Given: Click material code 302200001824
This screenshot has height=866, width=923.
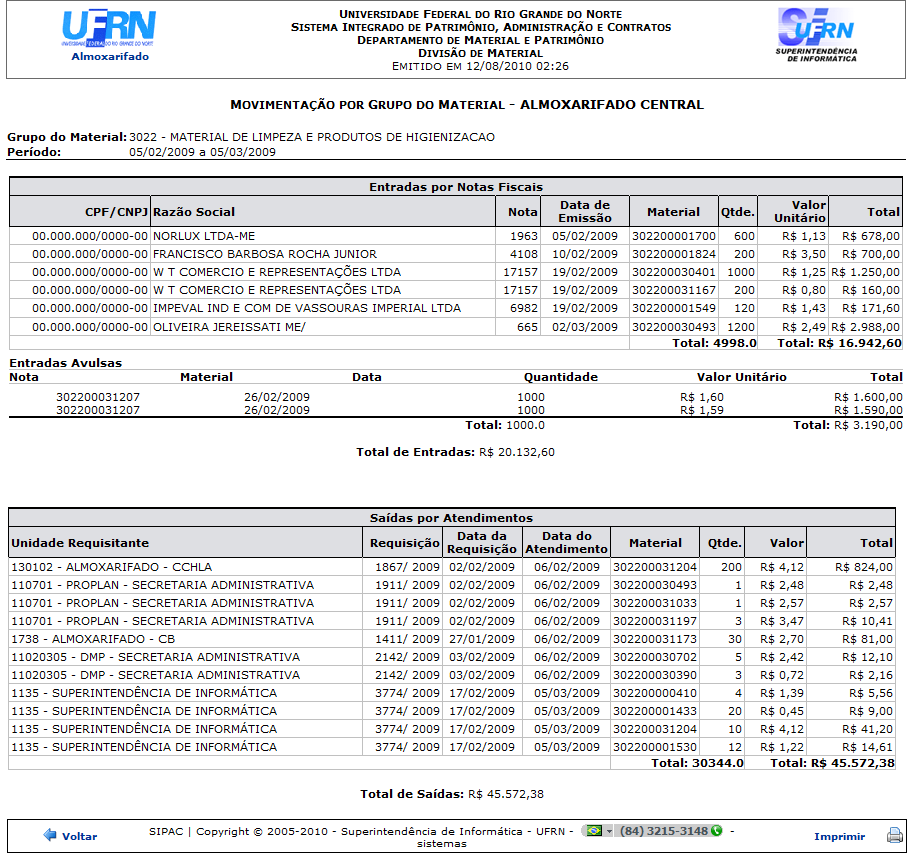Looking at the screenshot, I should (x=674, y=254).
